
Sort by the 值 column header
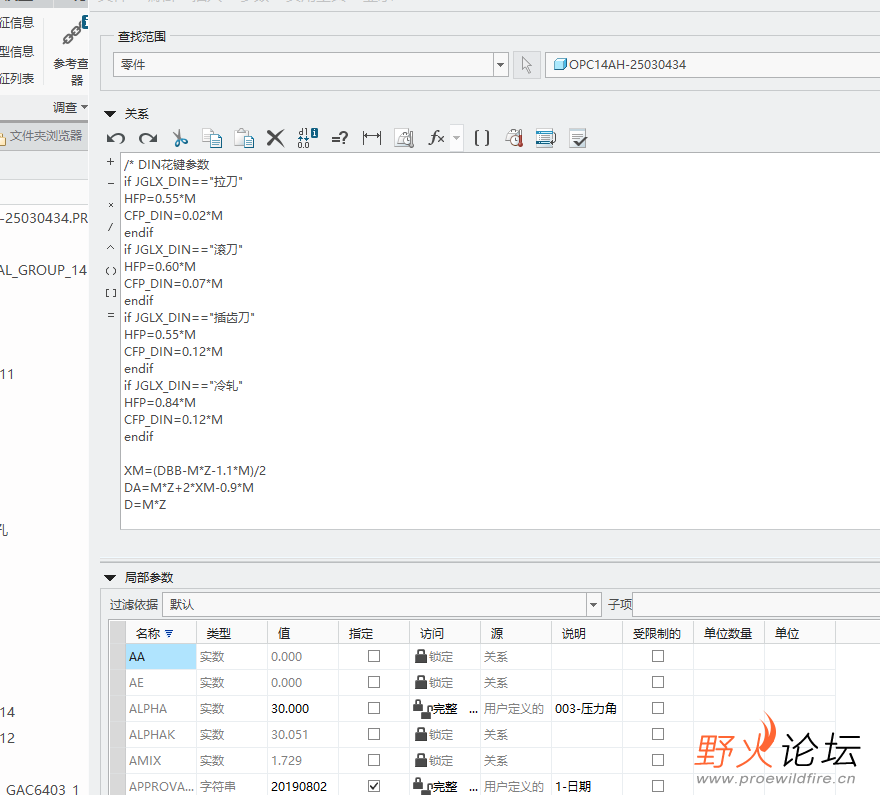[x=284, y=633]
